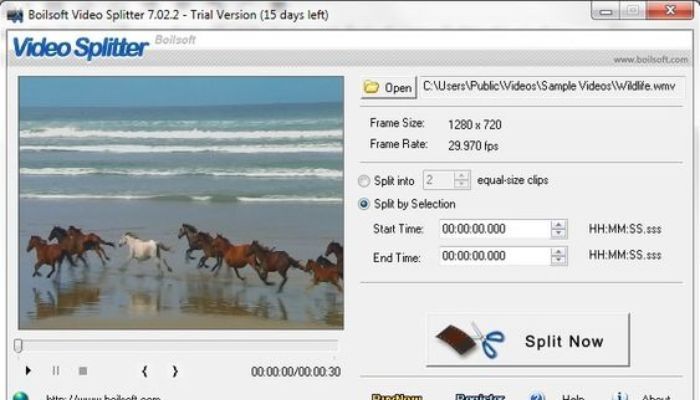Click the 00:00:00/00:00:30 time display

(296, 371)
